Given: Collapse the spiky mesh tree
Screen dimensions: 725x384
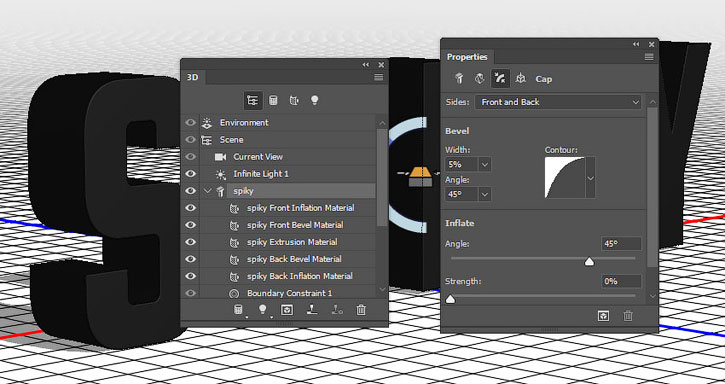Looking at the screenshot, I should pyautogui.click(x=208, y=191).
